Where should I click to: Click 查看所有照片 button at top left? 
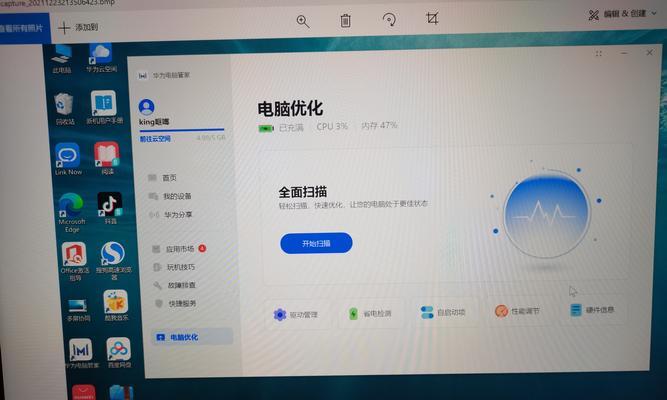click(x=22, y=29)
